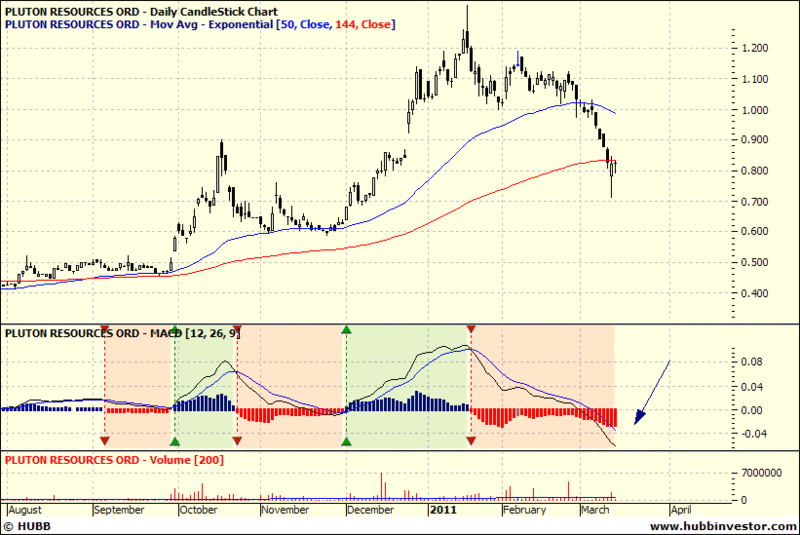The image size is (800, 535).
Task: Click the 1.200 price axis label
Action: (755, 48)
